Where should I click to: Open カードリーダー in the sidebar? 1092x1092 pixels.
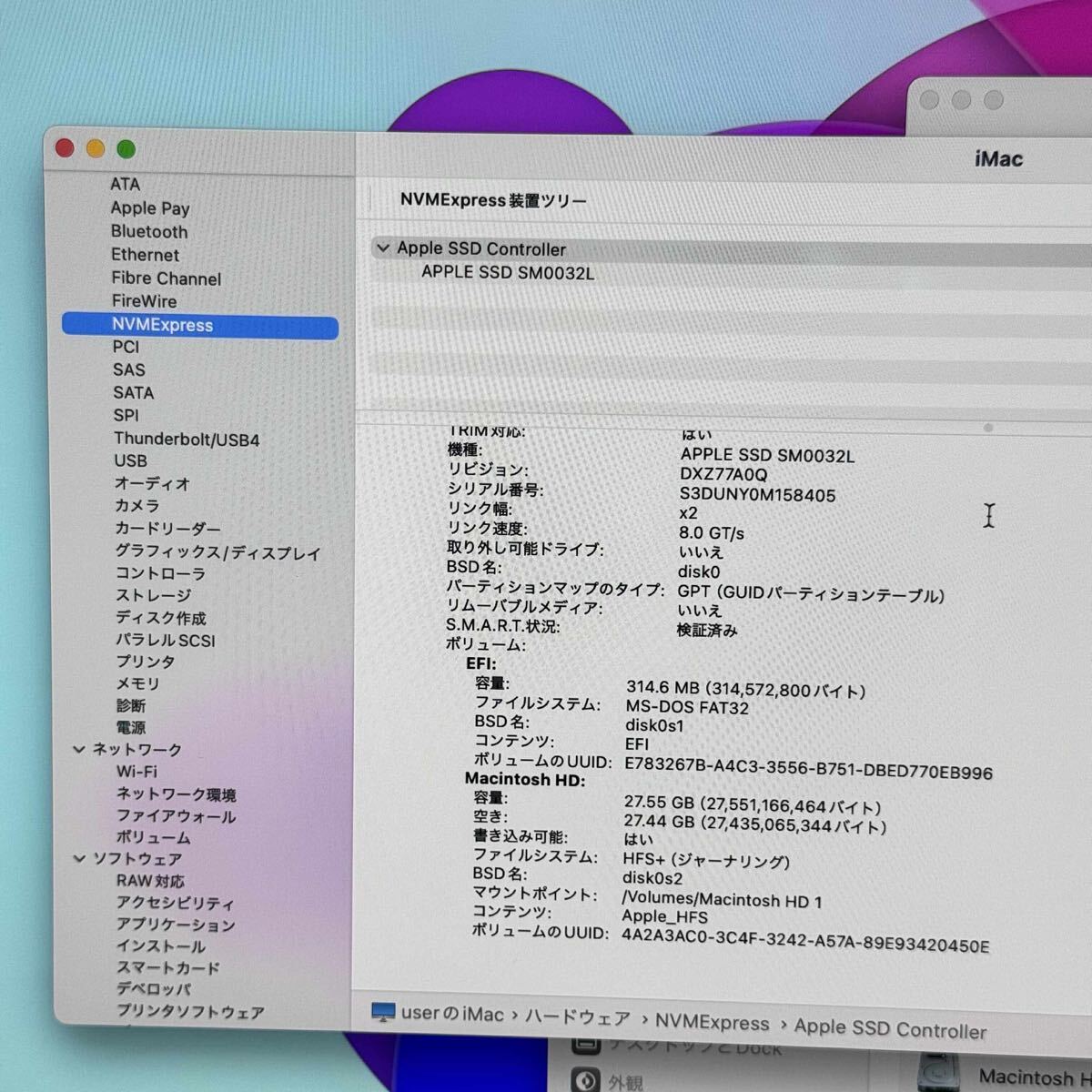tap(167, 529)
